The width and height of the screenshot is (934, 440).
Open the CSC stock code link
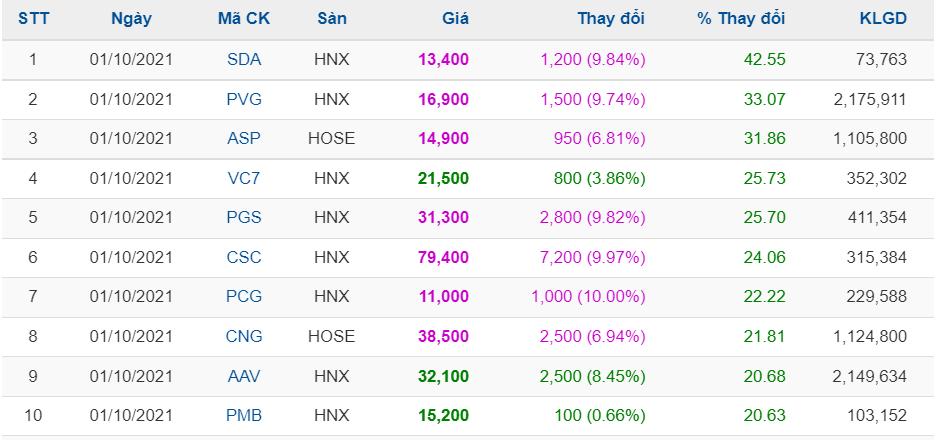click(244, 257)
